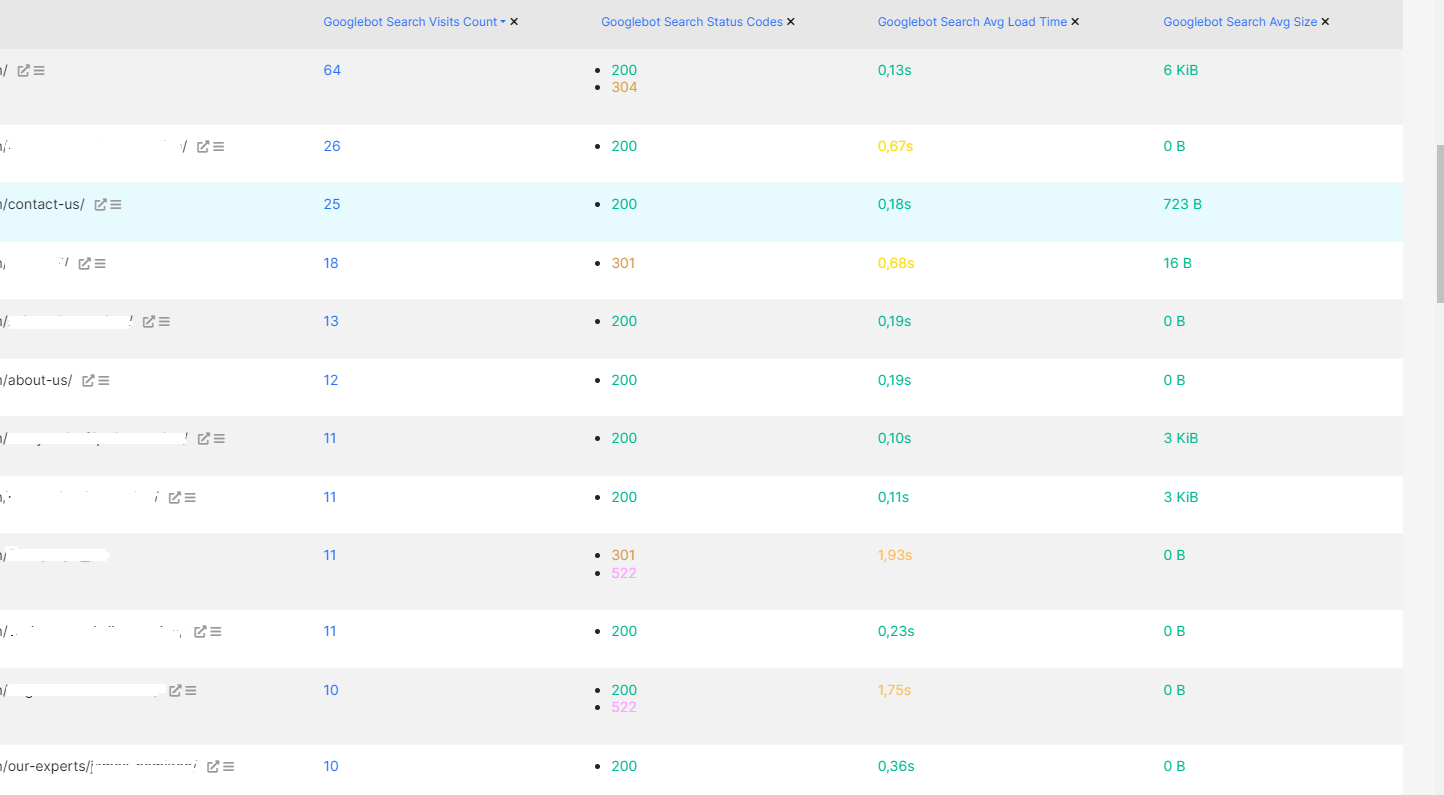Image resolution: width=1444 pixels, height=795 pixels.
Task: Select load time 1,93s
Action: point(895,556)
